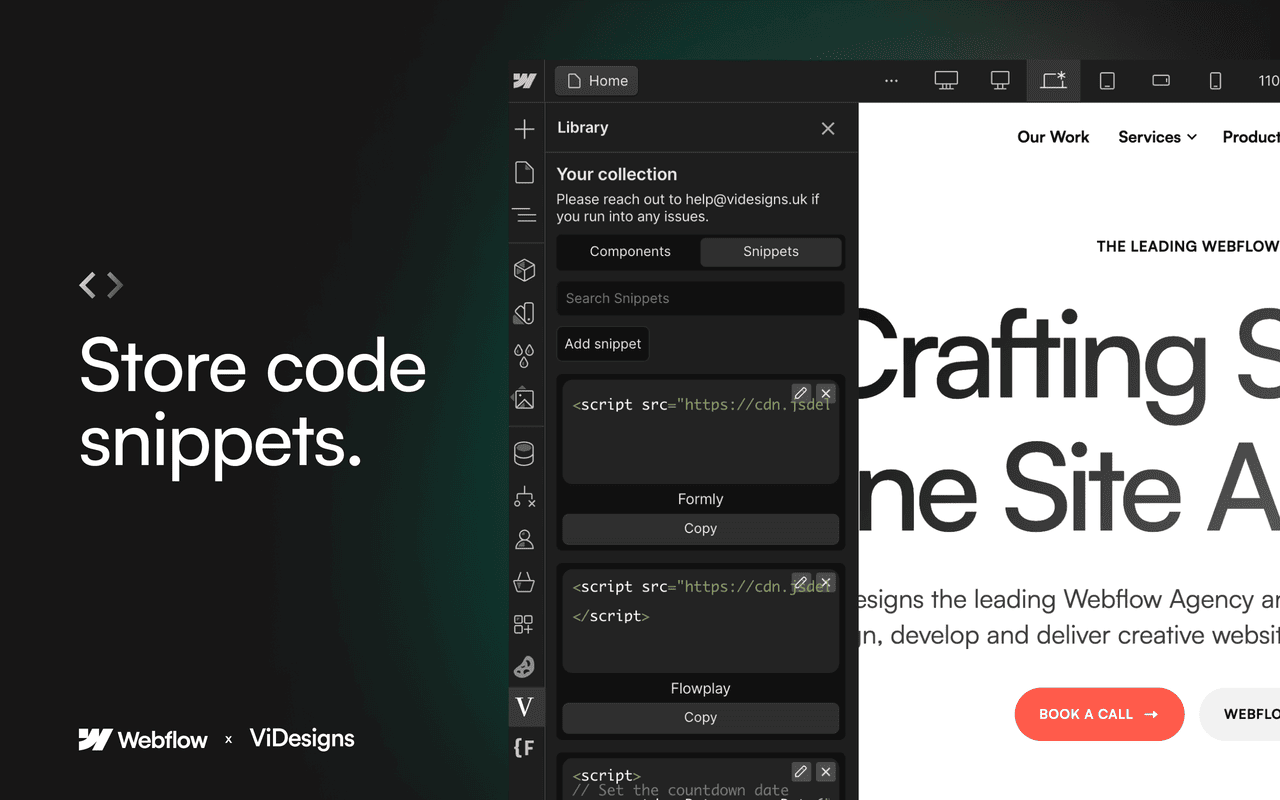Open the {F Finsweet app icon
This screenshot has width=1280, height=800.
click(524, 747)
